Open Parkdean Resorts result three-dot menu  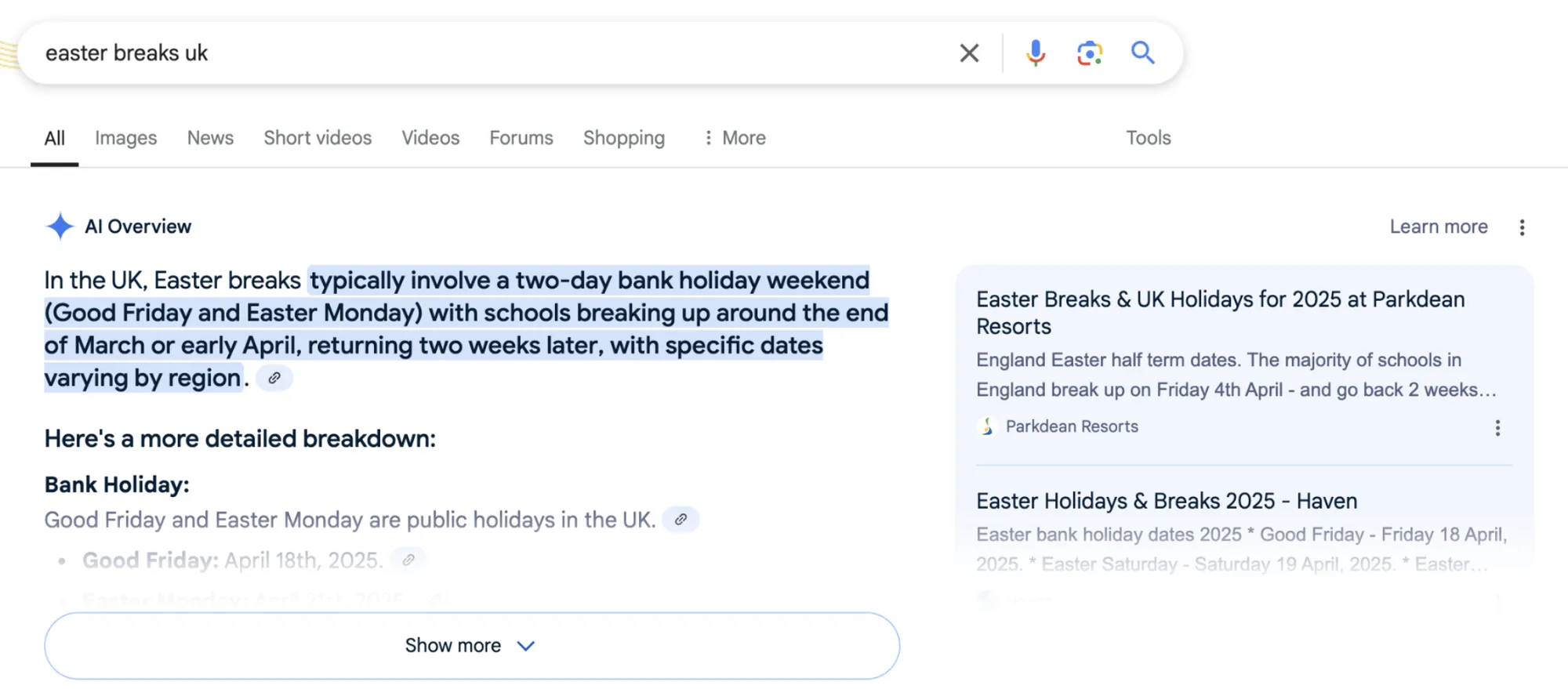pyautogui.click(x=1497, y=428)
